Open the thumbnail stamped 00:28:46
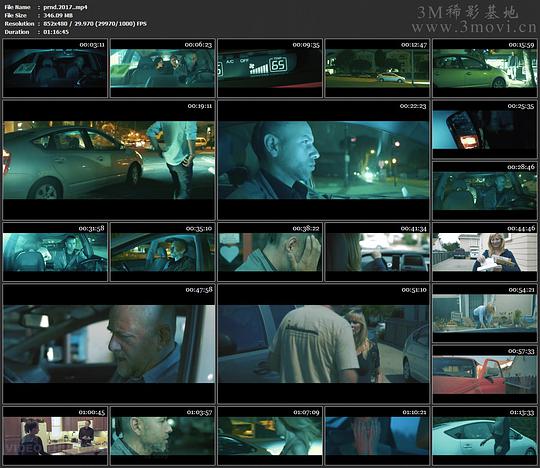Image resolution: width=540 pixels, height=468 pixels. pos(485,191)
